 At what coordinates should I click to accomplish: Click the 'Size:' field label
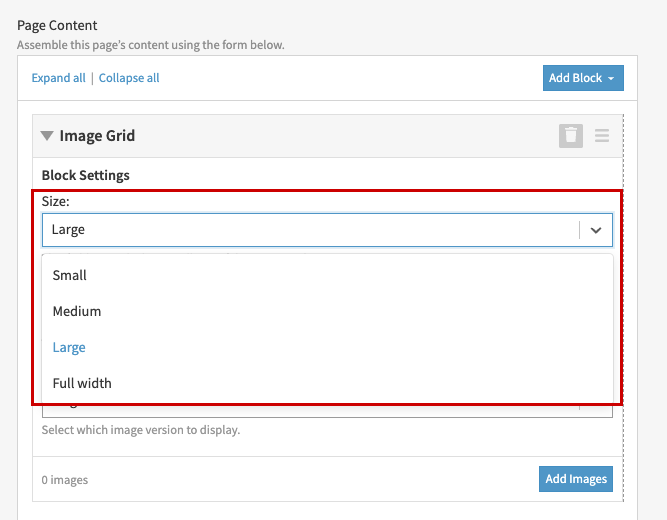coord(57,201)
